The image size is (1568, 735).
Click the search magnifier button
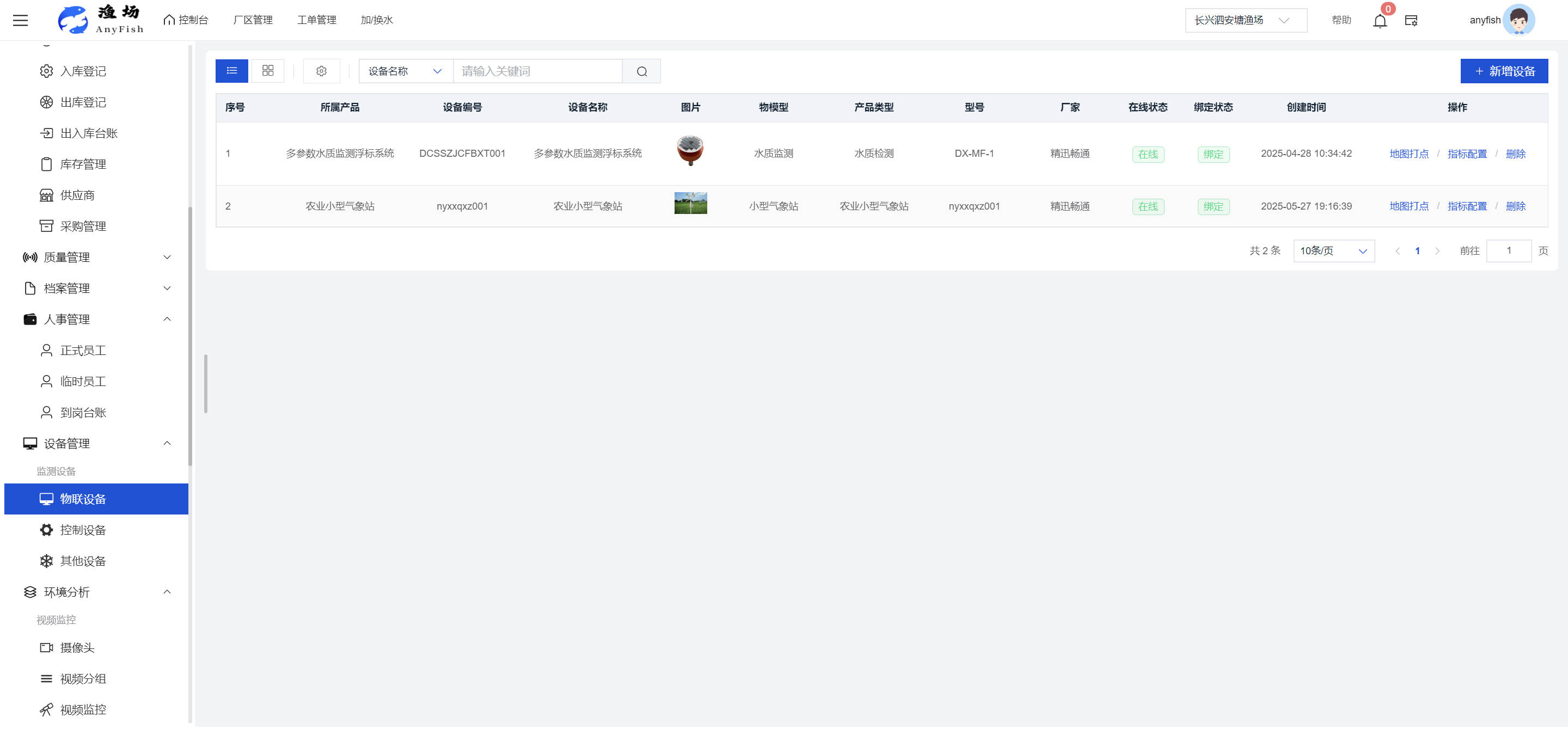tap(641, 71)
